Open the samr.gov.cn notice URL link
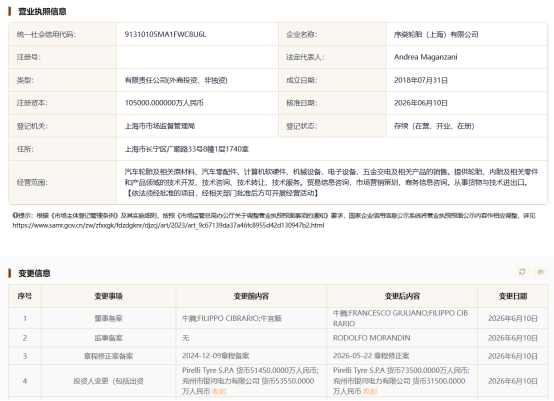The height and width of the screenshot is (401, 554). pyautogui.click(x=168, y=225)
